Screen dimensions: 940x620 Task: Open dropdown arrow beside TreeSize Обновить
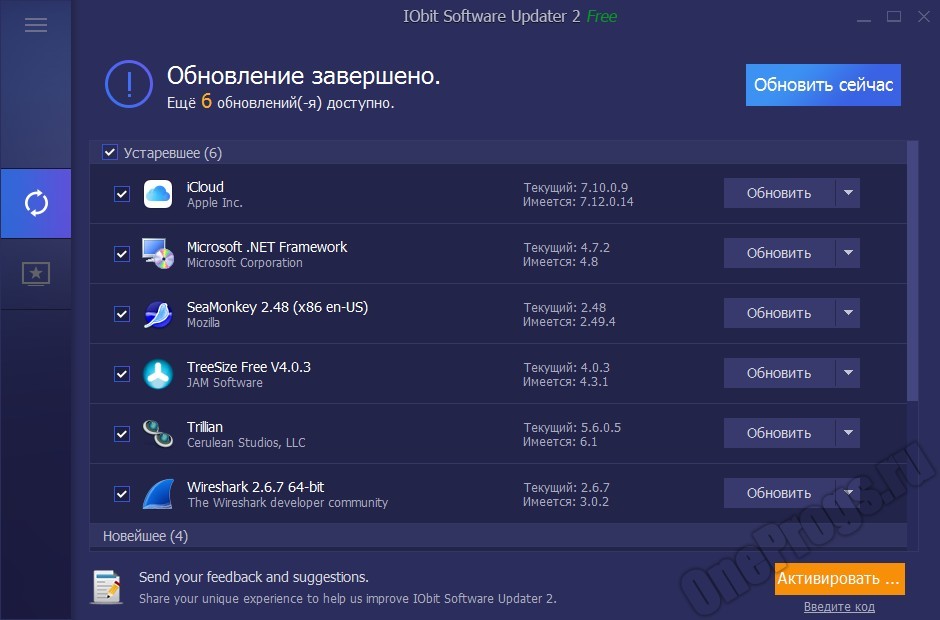tap(848, 373)
